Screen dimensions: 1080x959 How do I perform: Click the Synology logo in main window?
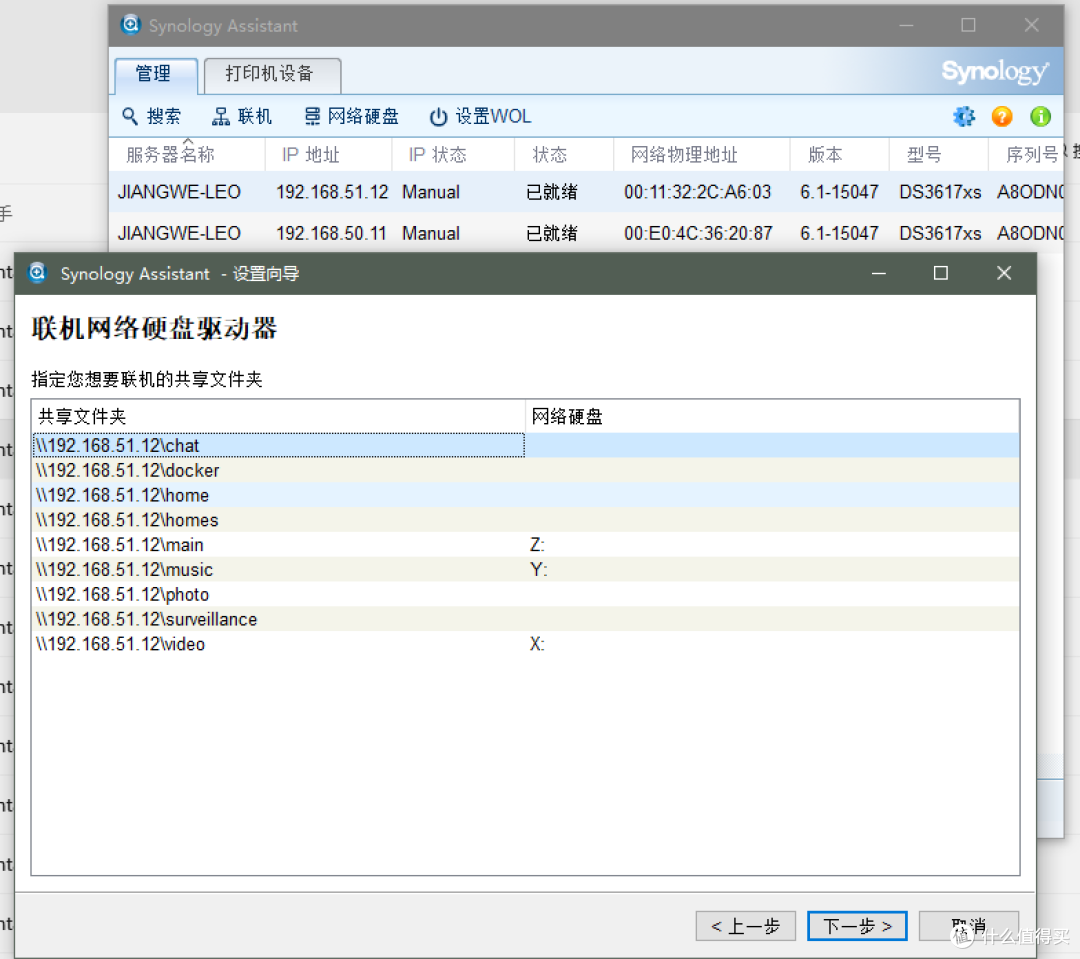[995, 72]
